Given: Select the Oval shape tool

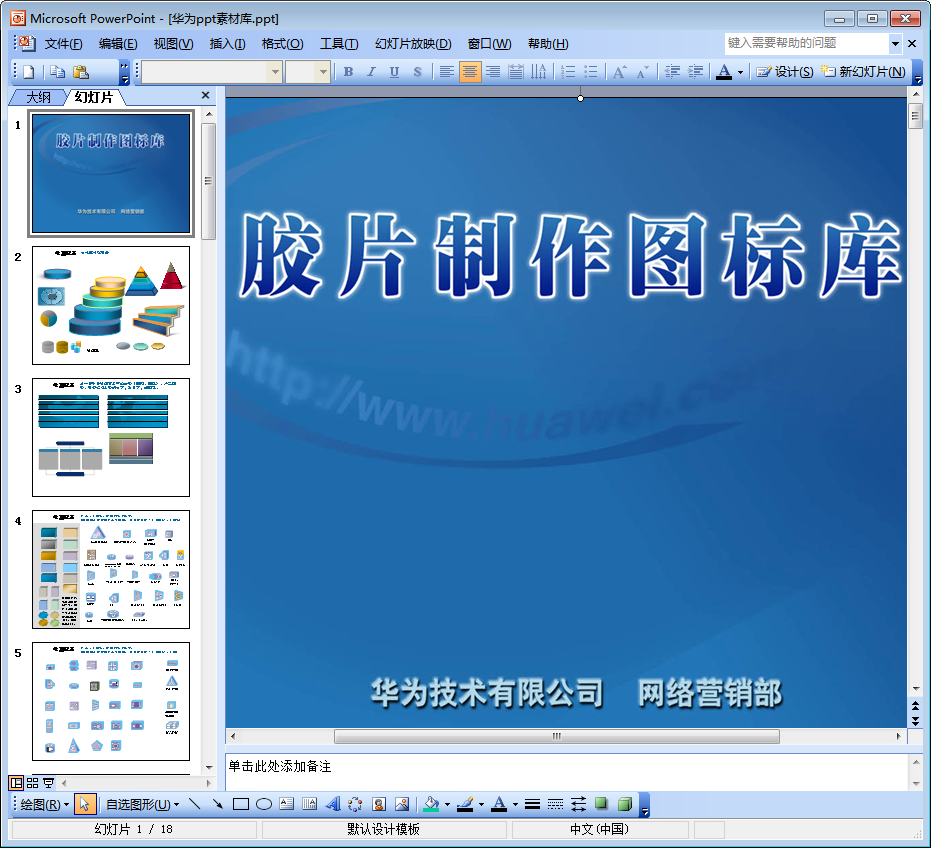Looking at the screenshot, I should click(x=264, y=804).
